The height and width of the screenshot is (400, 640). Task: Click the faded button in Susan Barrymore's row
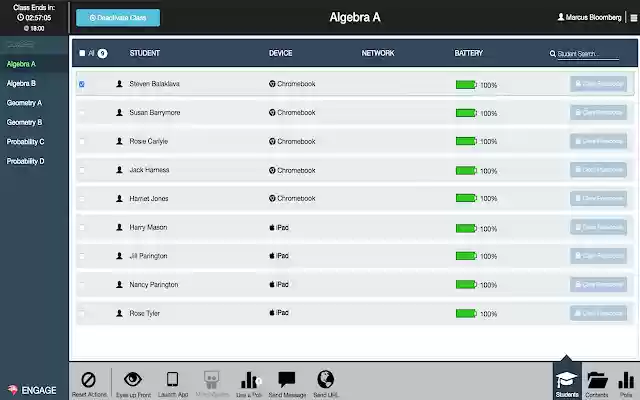[598, 112]
